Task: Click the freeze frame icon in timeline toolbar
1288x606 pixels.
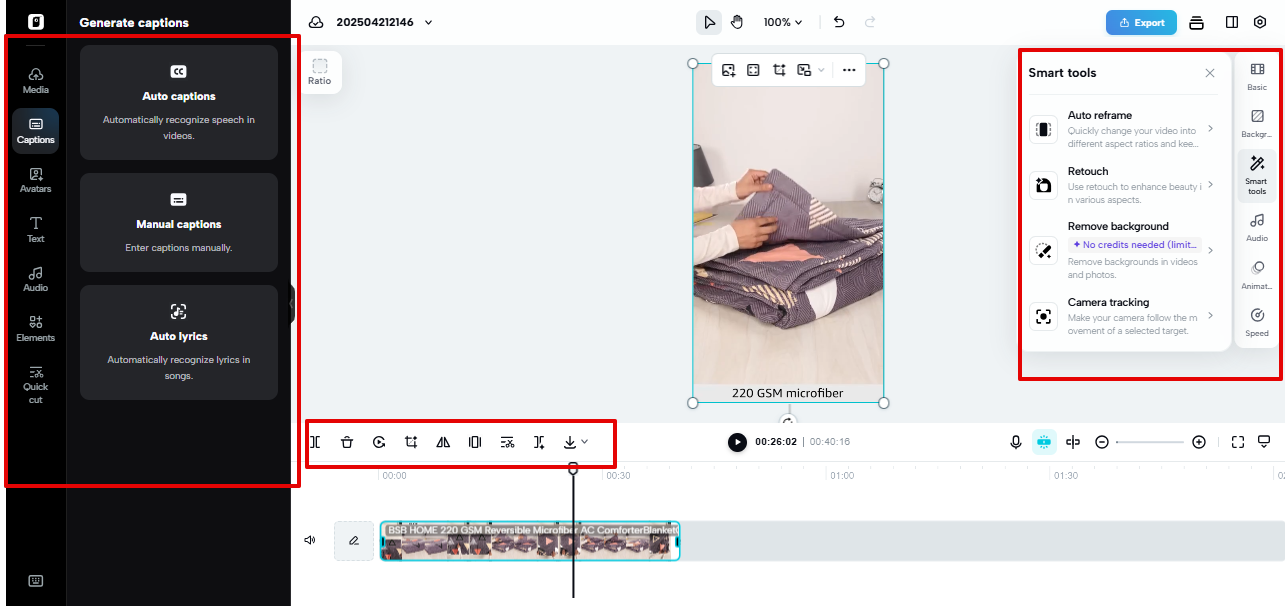Action: click(x=475, y=442)
